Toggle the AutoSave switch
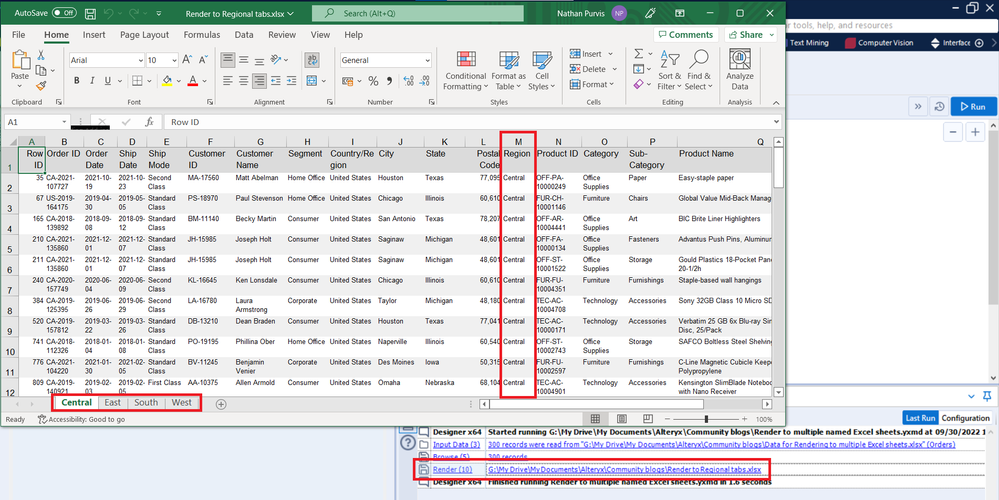The image size is (999, 500). point(64,13)
